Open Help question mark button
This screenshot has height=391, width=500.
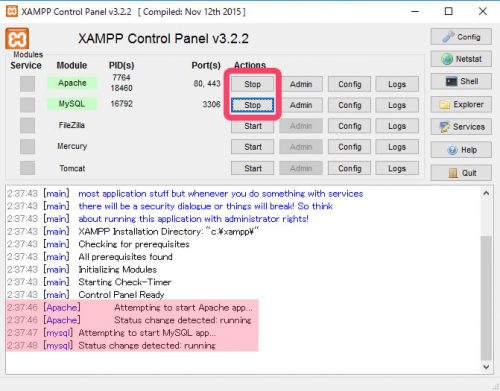point(461,150)
